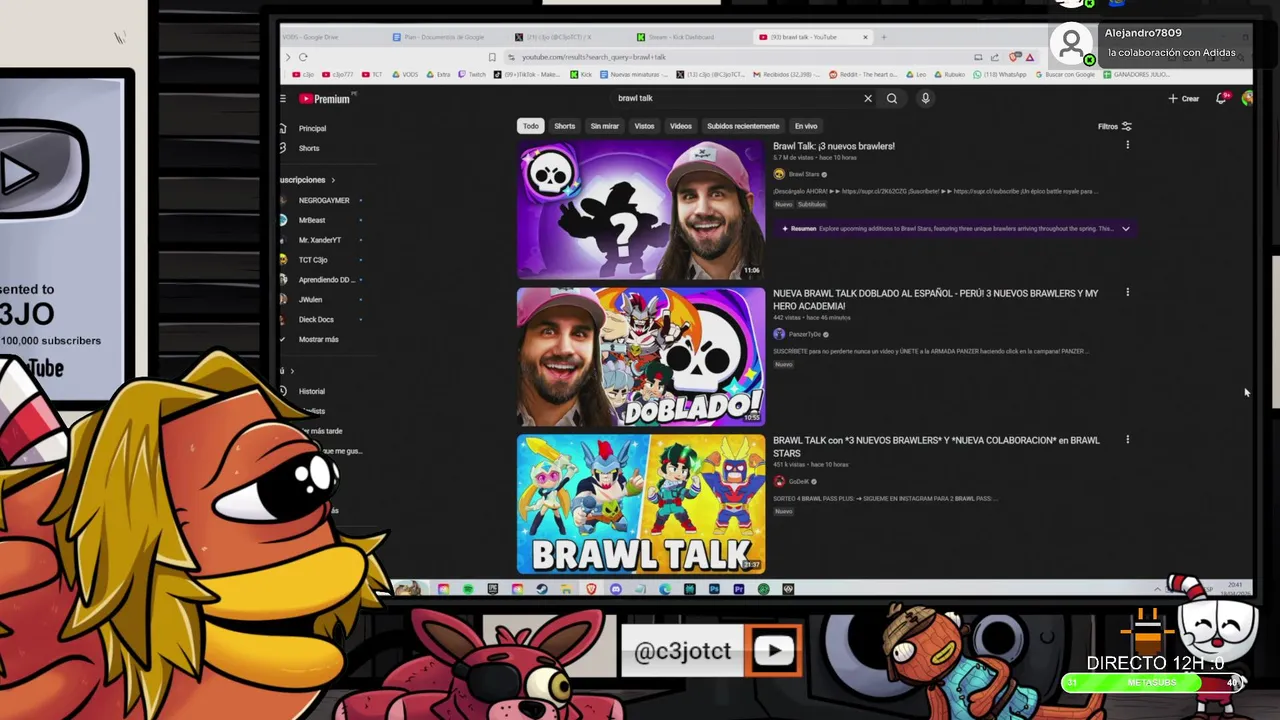The height and width of the screenshot is (720, 1280).
Task: Open options menu for DOBLADO video
Action: [1127, 293]
